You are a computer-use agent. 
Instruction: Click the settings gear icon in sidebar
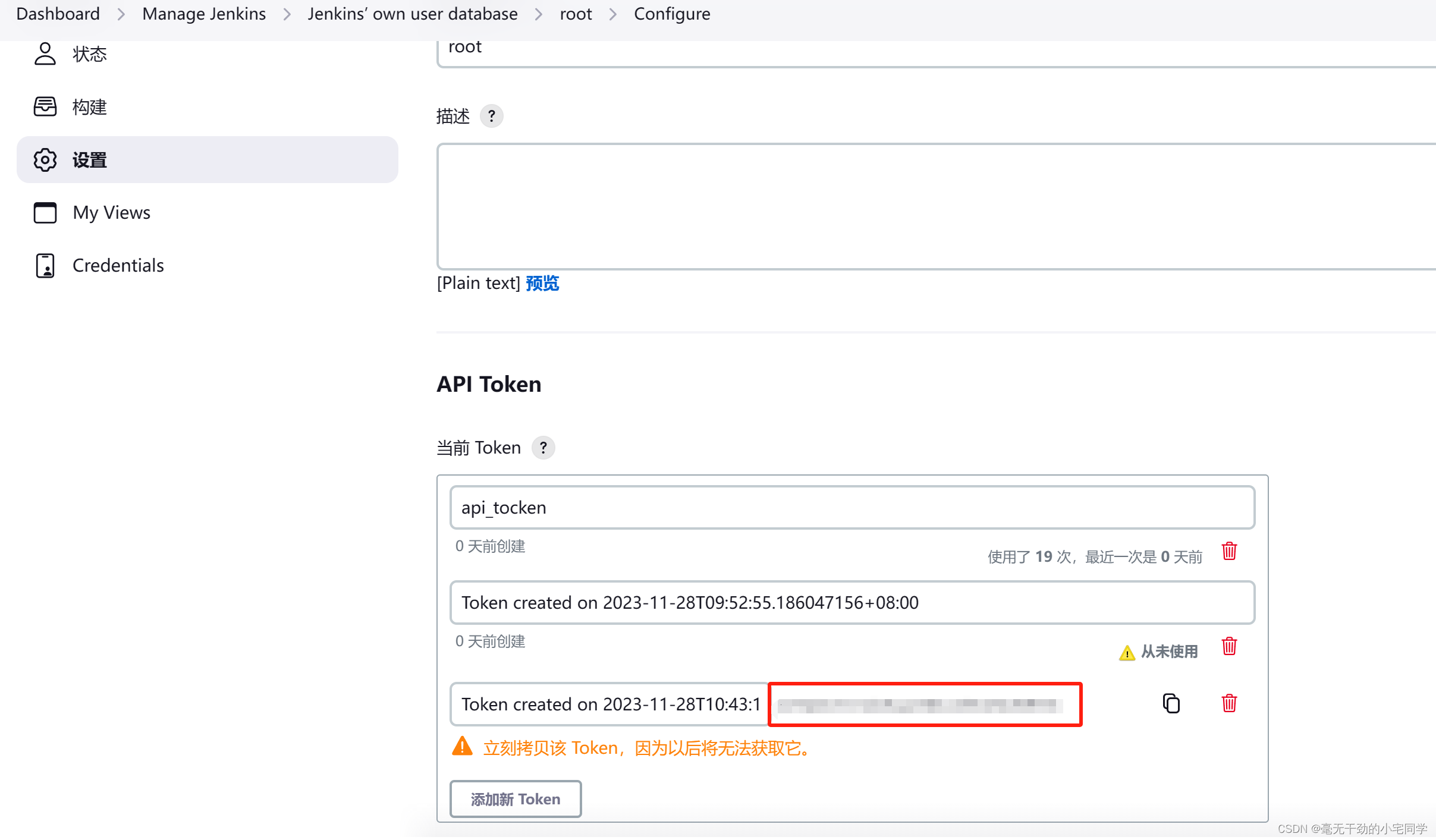click(45, 160)
